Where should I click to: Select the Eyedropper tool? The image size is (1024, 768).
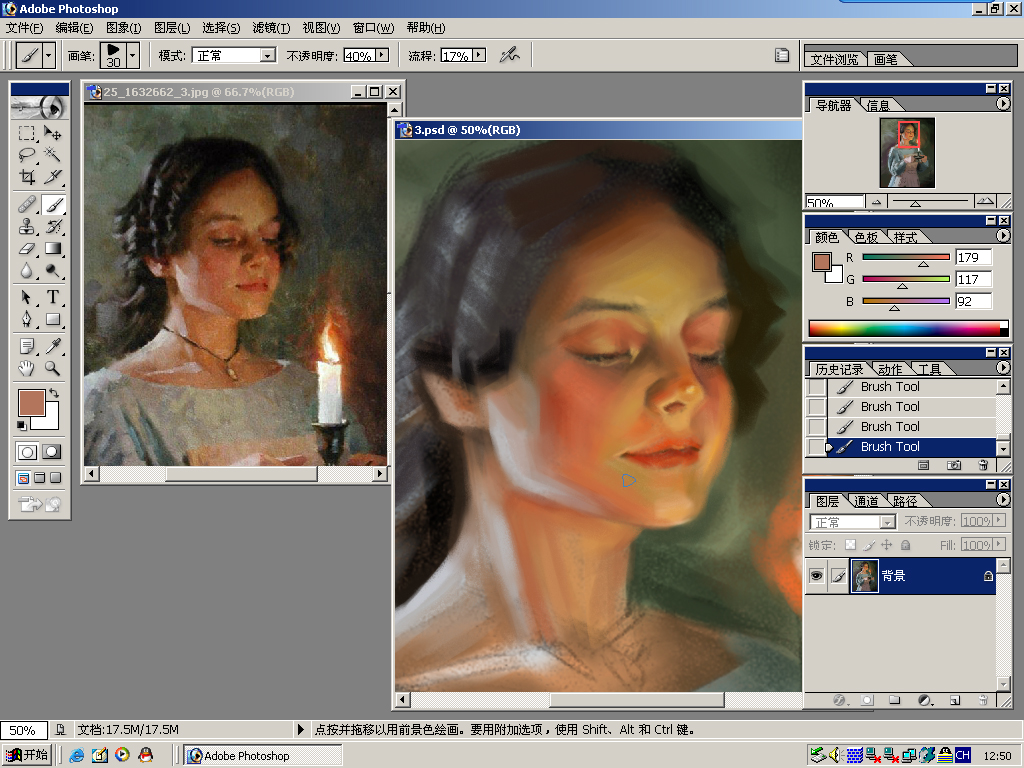coord(52,346)
